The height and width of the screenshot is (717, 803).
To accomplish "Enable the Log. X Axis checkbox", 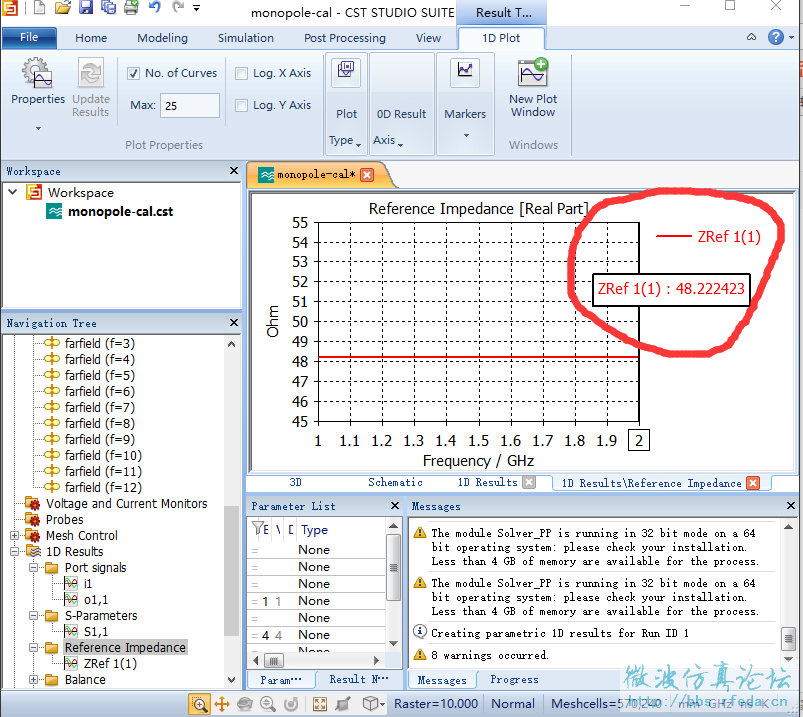I will (x=241, y=73).
